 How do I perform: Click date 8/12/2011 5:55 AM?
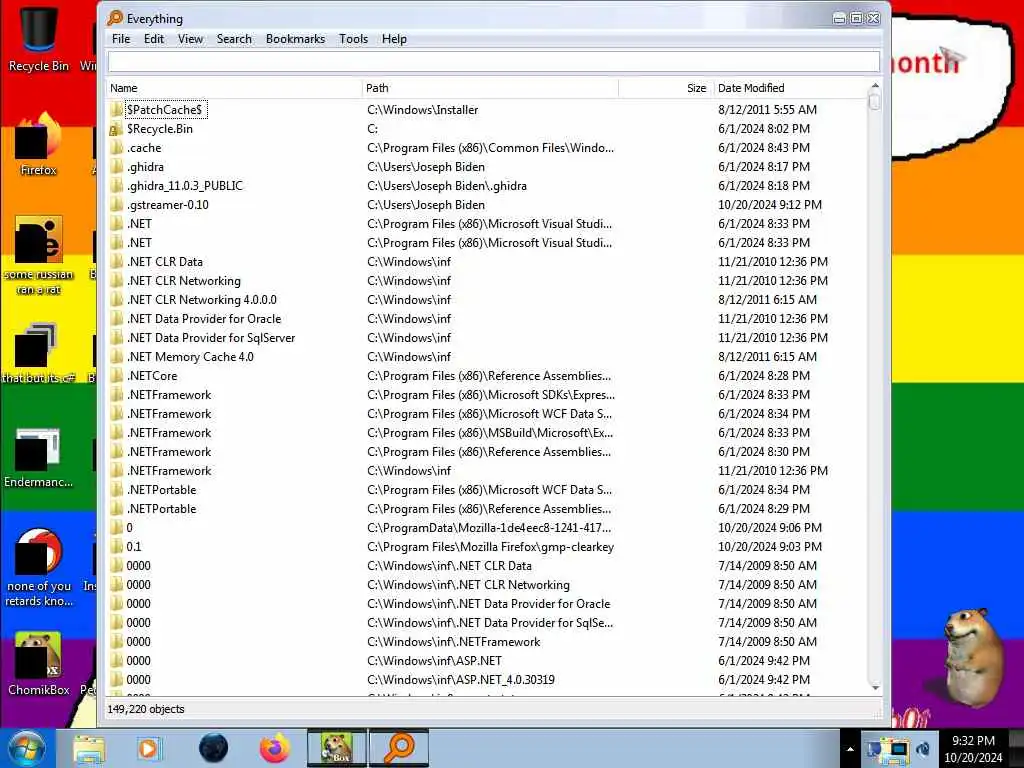[x=767, y=110]
